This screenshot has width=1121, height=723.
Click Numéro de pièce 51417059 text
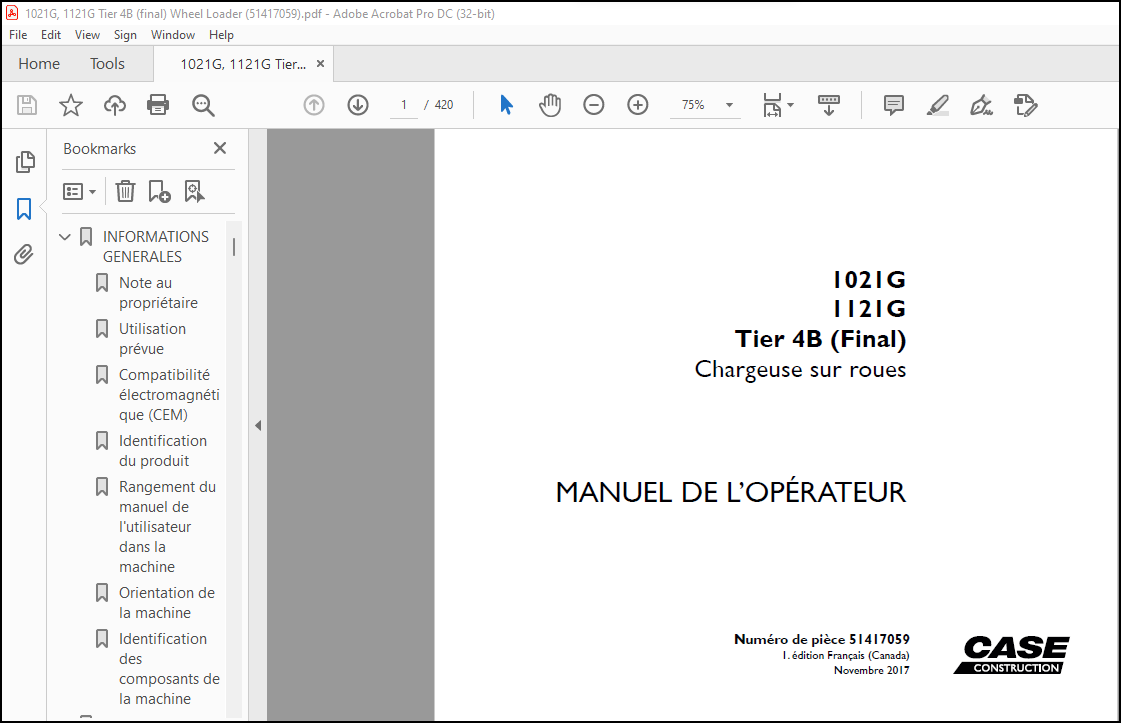[821, 639]
